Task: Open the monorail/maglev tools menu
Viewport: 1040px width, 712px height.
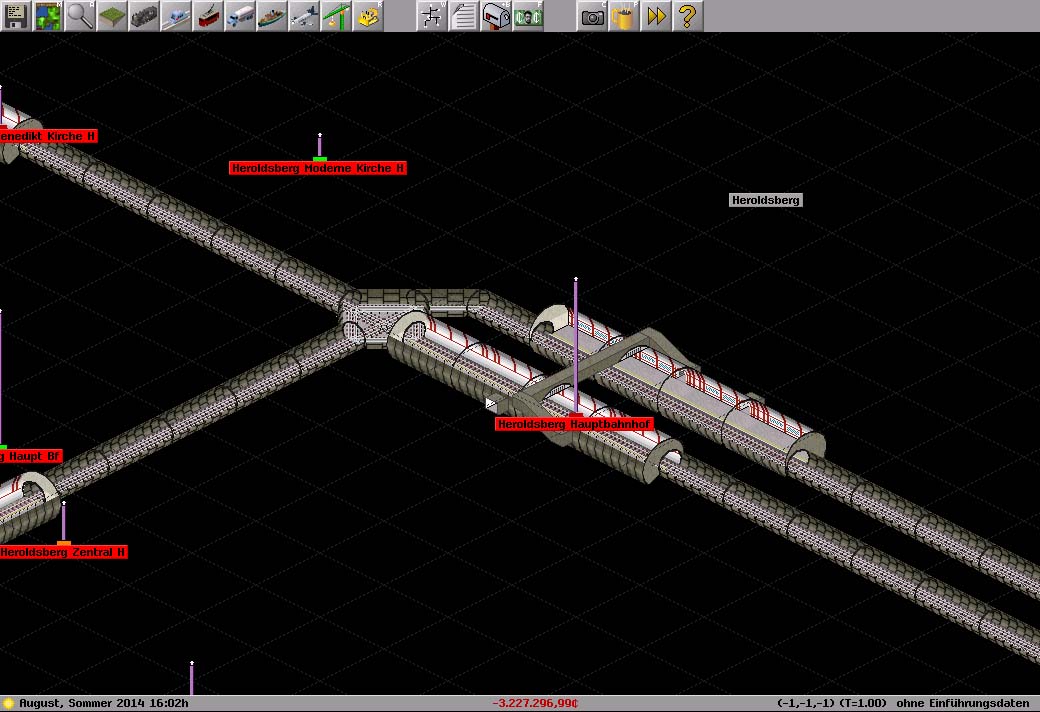Action: tap(176, 16)
